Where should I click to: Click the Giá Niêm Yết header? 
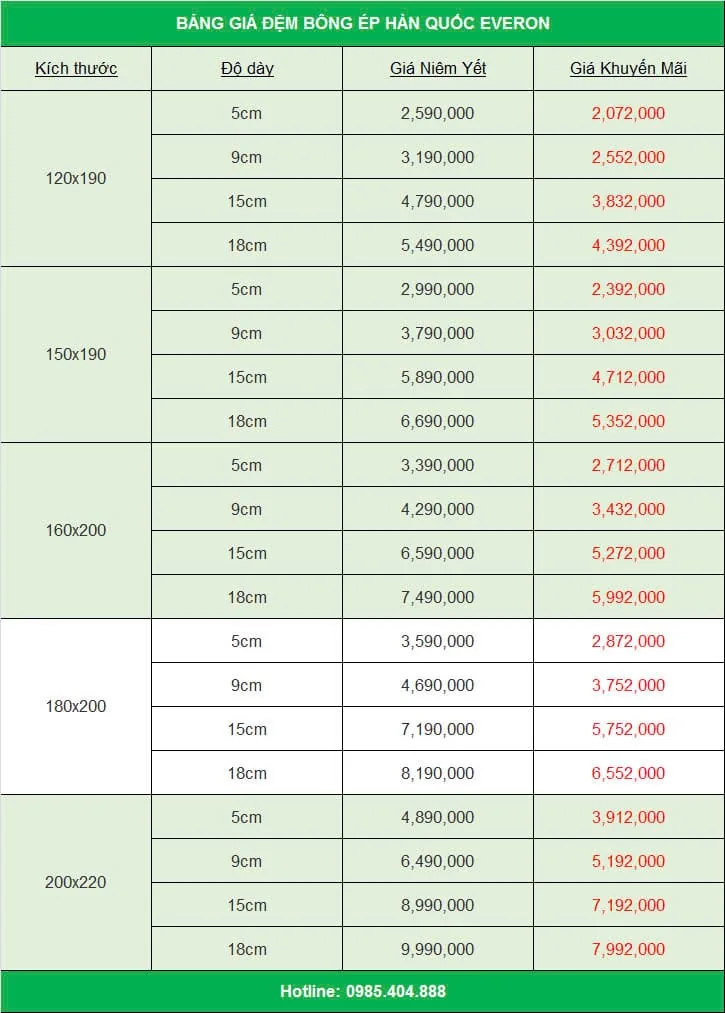pyautogui.click(x=437, y=68)
